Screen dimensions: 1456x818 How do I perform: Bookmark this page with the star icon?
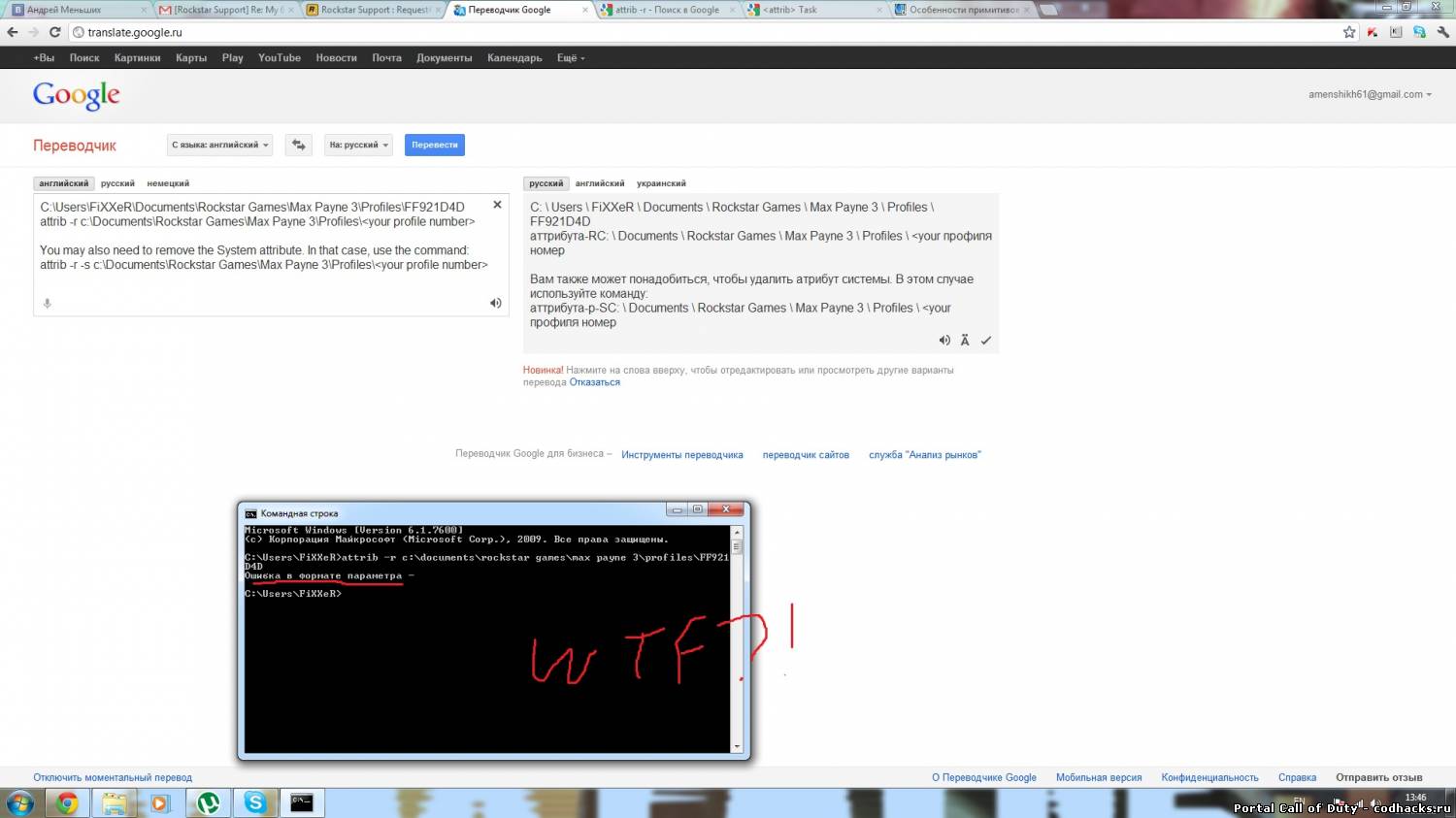[x=1349, y=32]
